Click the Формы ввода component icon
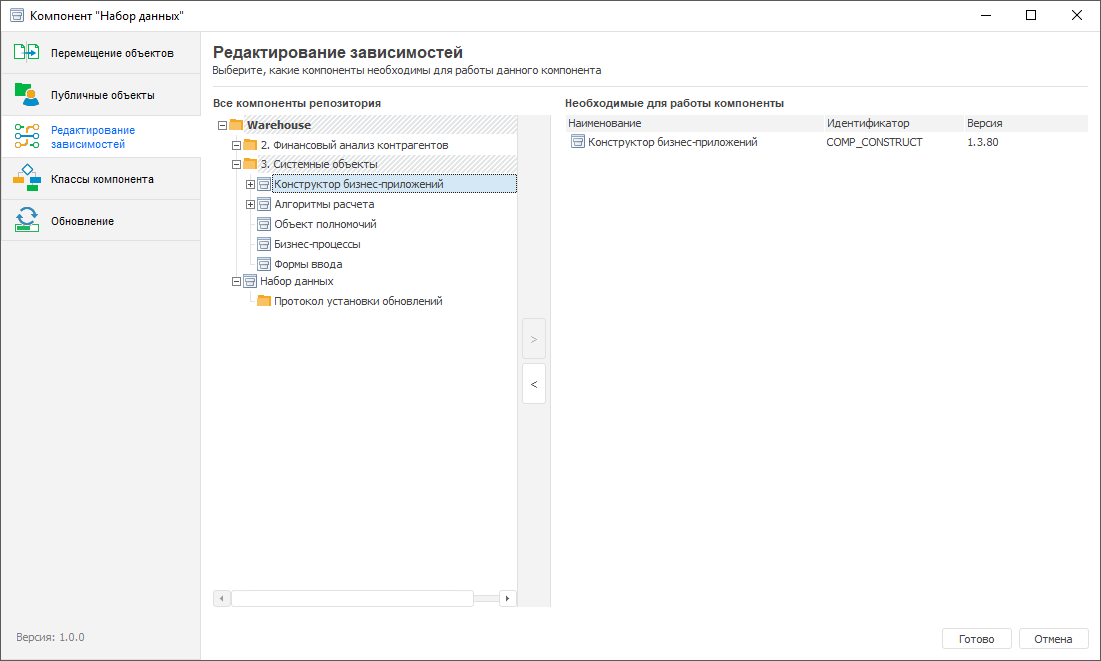 [x=265, y=265]
